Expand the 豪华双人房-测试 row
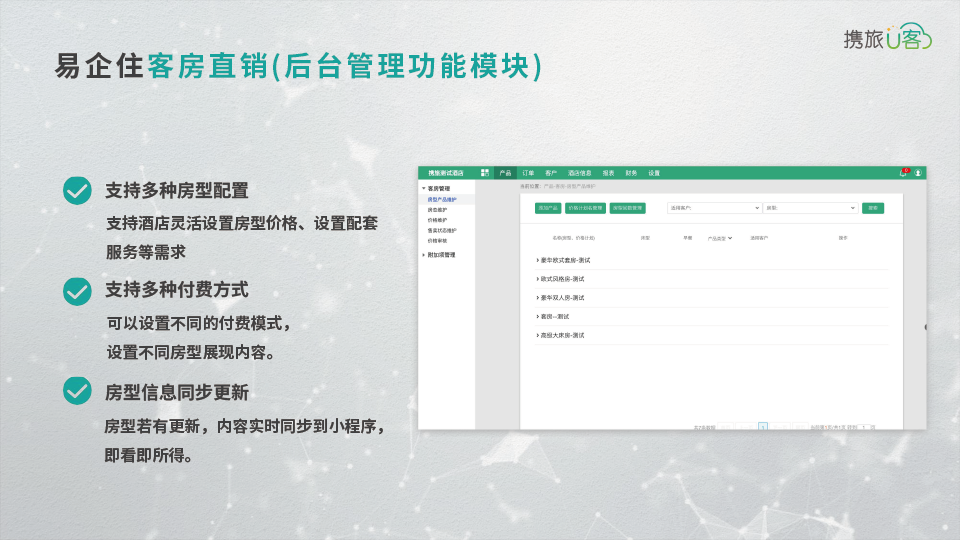 pos(560,298)
